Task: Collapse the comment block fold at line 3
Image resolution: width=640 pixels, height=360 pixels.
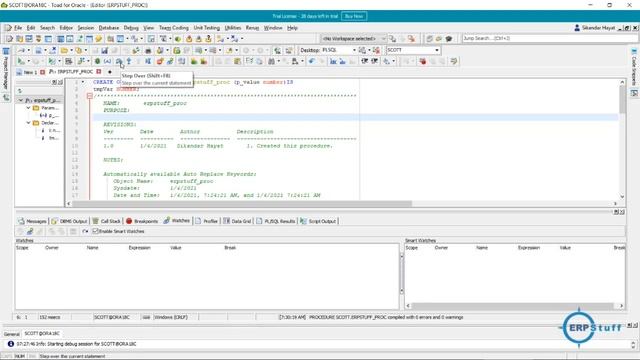Action: coord(89,96)
